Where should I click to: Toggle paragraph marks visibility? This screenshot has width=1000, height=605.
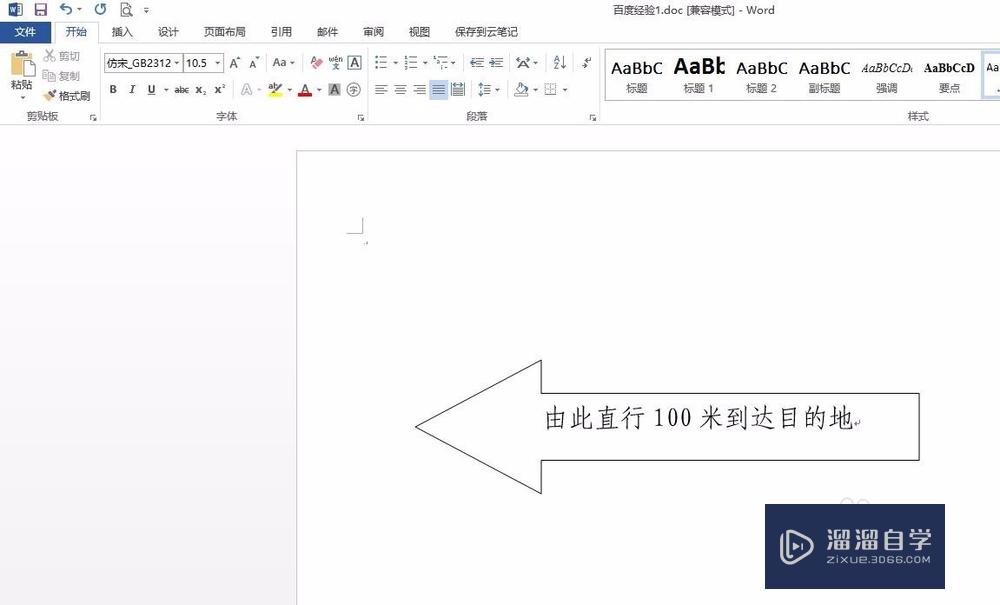pyautogui.click(x=588, y=62)
